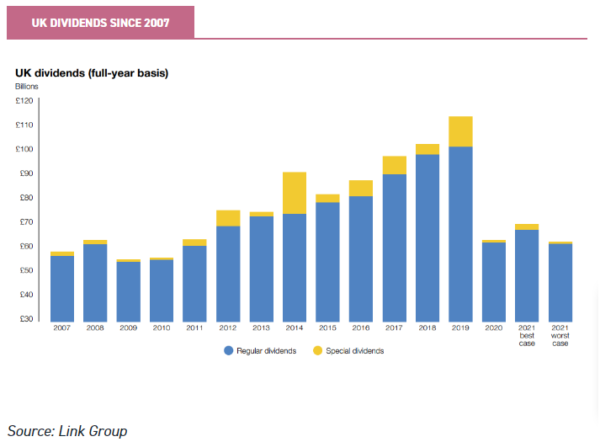Click the 2019 x-axis label
This screenshot has height=442, width=600.
tap(460, 328)
